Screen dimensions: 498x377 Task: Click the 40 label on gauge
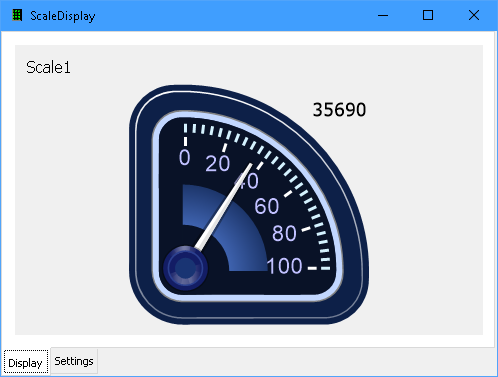pyautogui.click(x=247, y=181)
